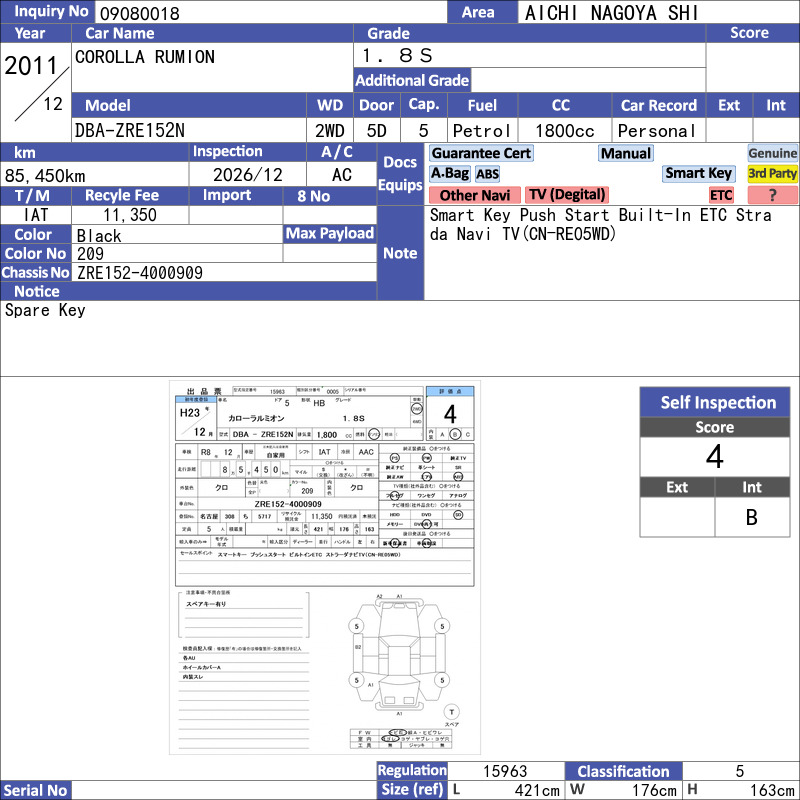
Task: Click the Max Payload label
Action: pos(330,234)
